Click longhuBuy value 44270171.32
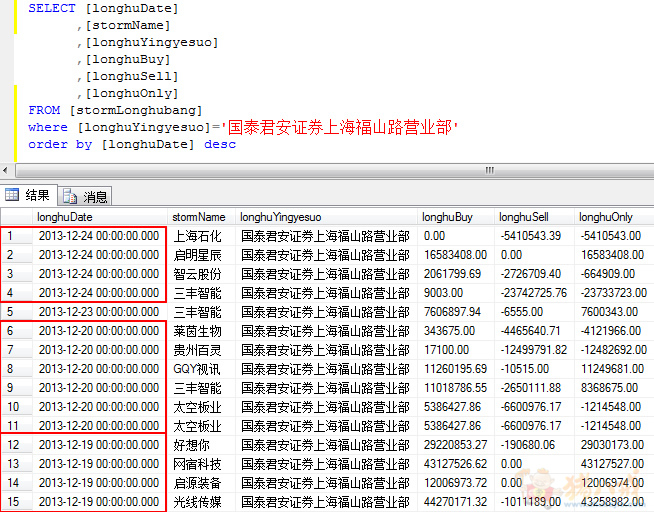The image size is (654, 512). [455, 502]
